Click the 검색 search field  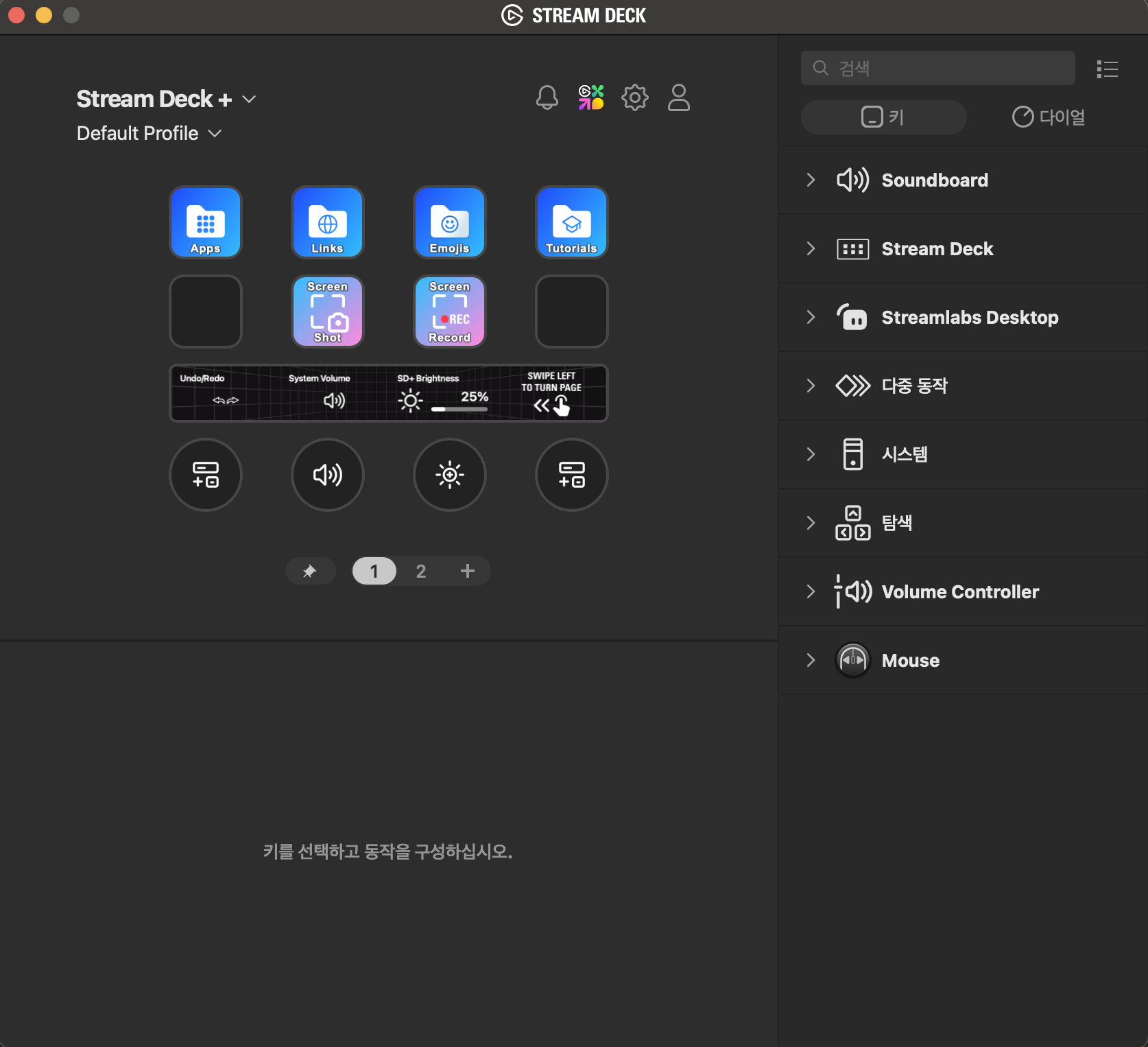(937, 68)
